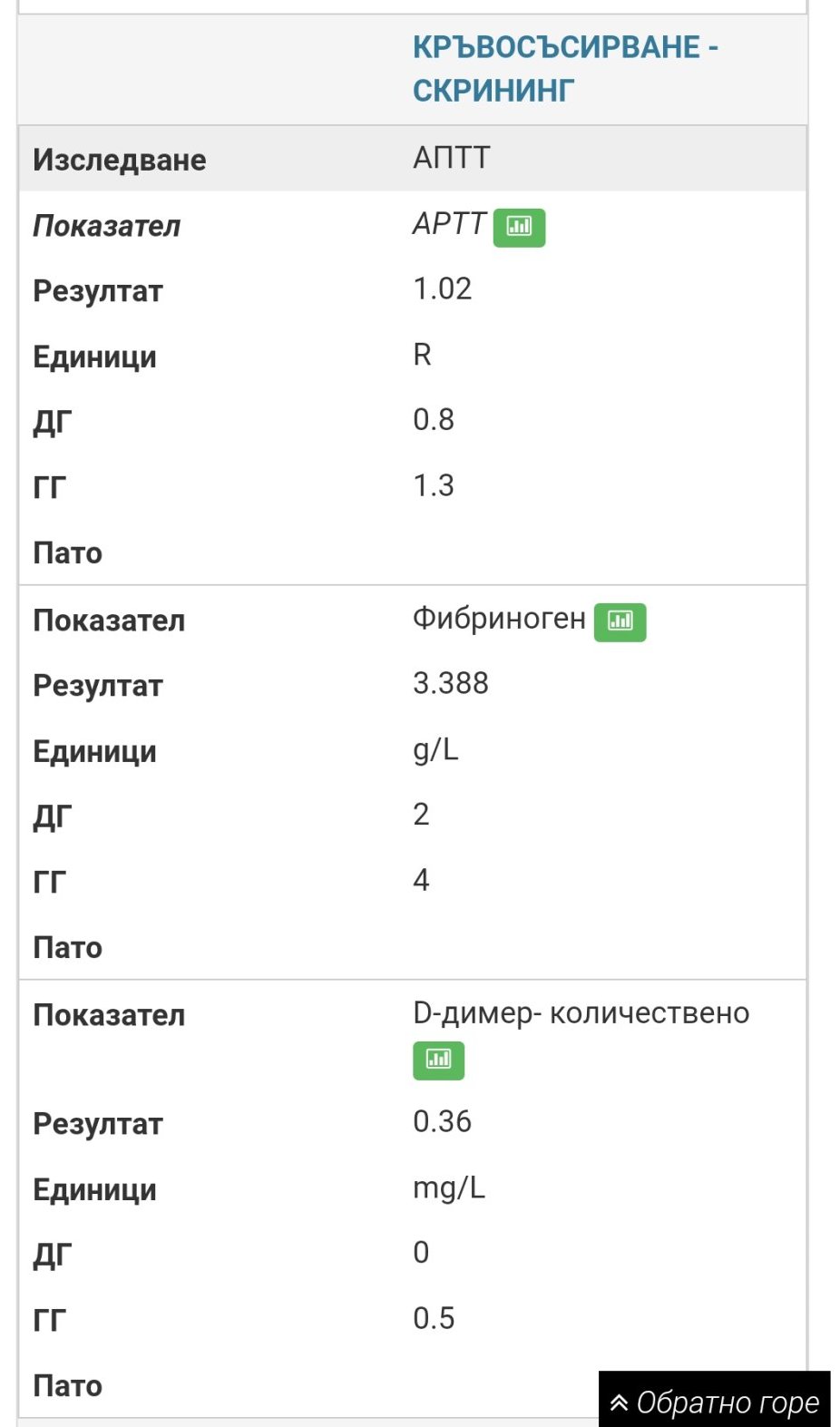Click APTT upper limit value 1.3
This screenshot has width=840, height=1427.
point(433,485)
